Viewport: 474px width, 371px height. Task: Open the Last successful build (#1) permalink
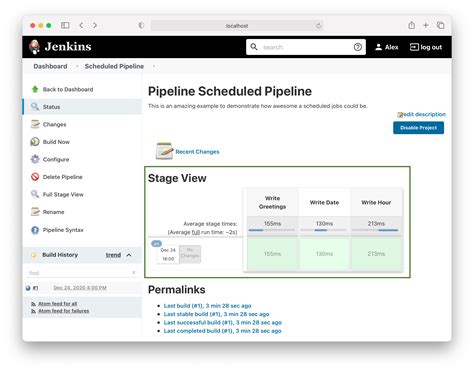coord(223,322)
